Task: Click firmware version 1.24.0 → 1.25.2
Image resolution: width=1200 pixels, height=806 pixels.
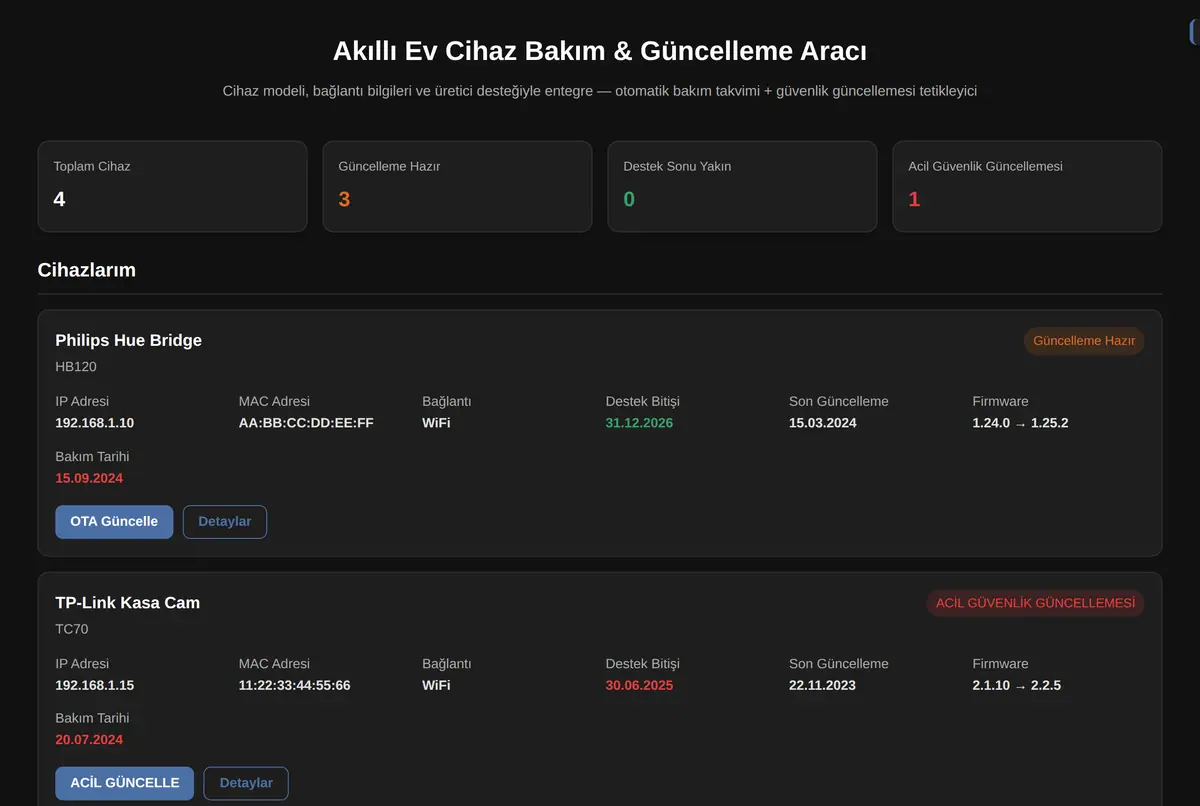Action: point(1020,423)
